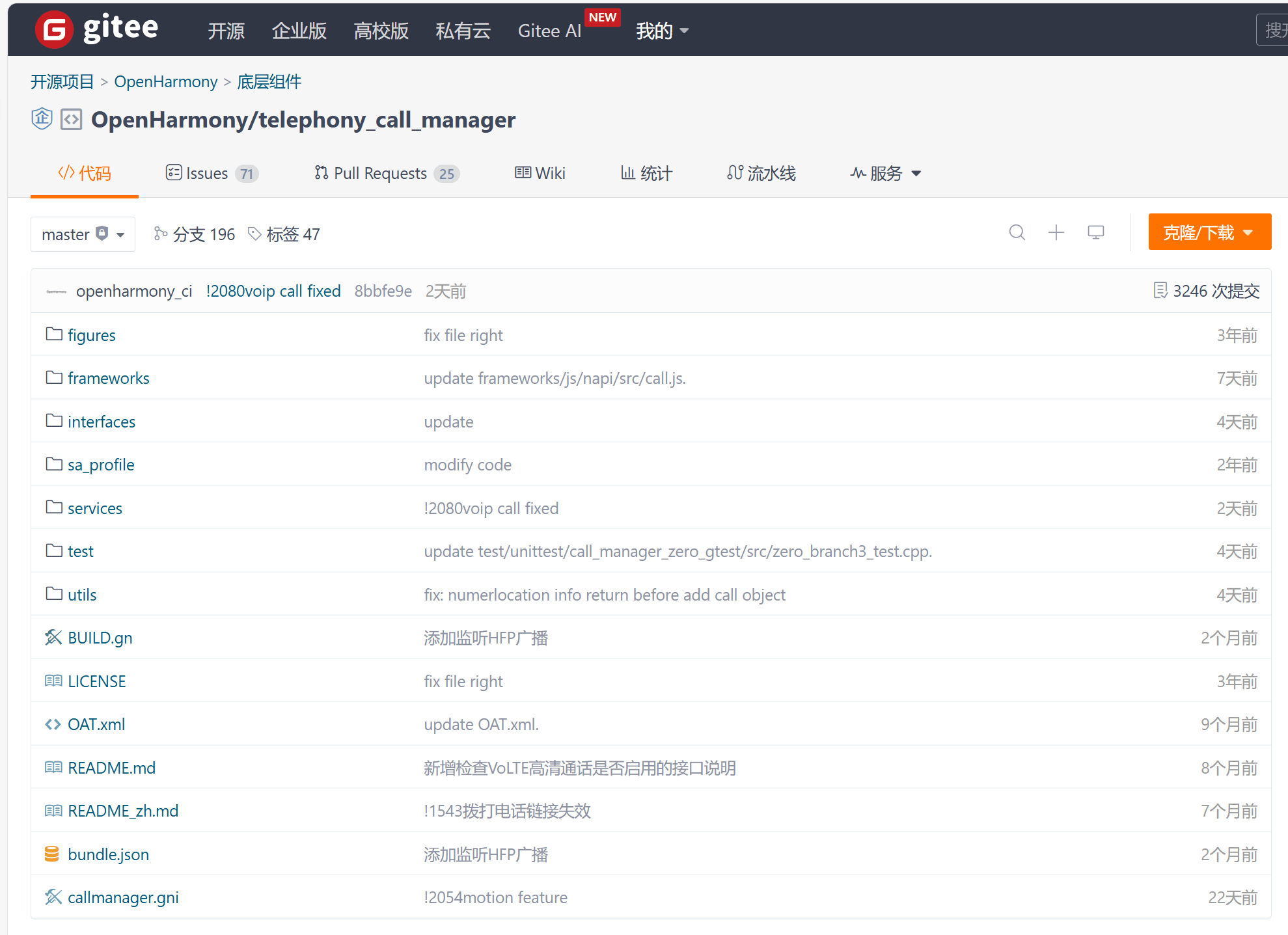The height and width of the screenshot is (935, 1288).
Task: Click the bundle.json database icon
Action: point(52,854)
